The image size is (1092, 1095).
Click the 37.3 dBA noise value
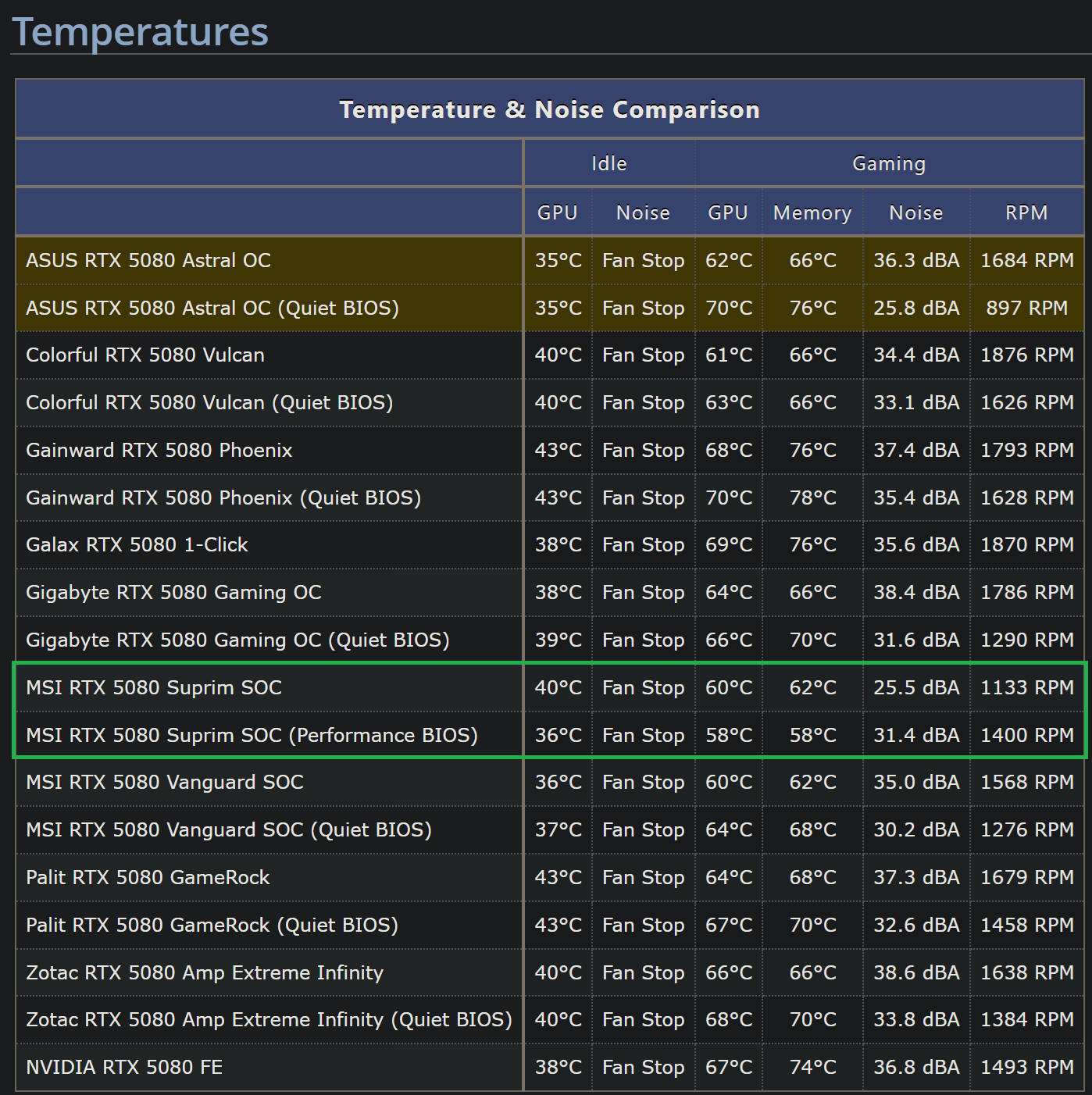click(916, 877)
